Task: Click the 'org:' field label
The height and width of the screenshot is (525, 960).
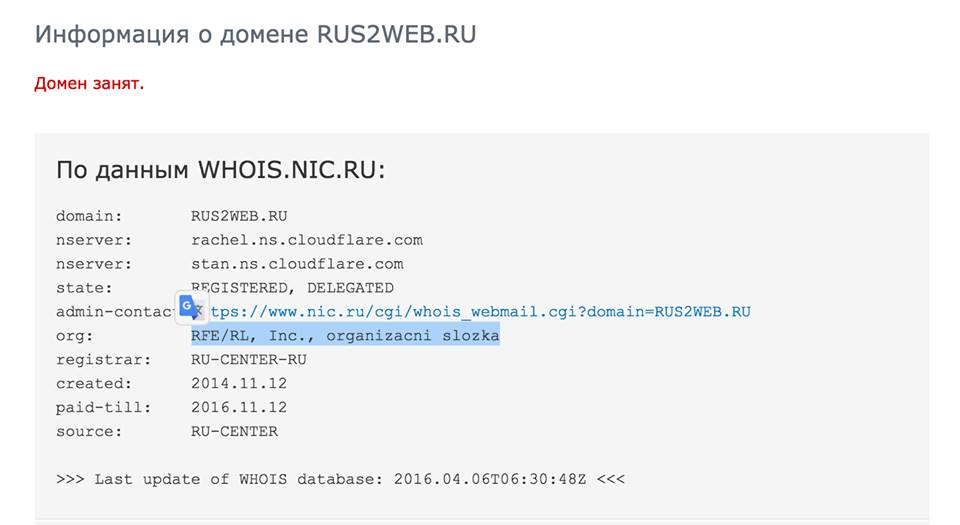Action: 75,336
